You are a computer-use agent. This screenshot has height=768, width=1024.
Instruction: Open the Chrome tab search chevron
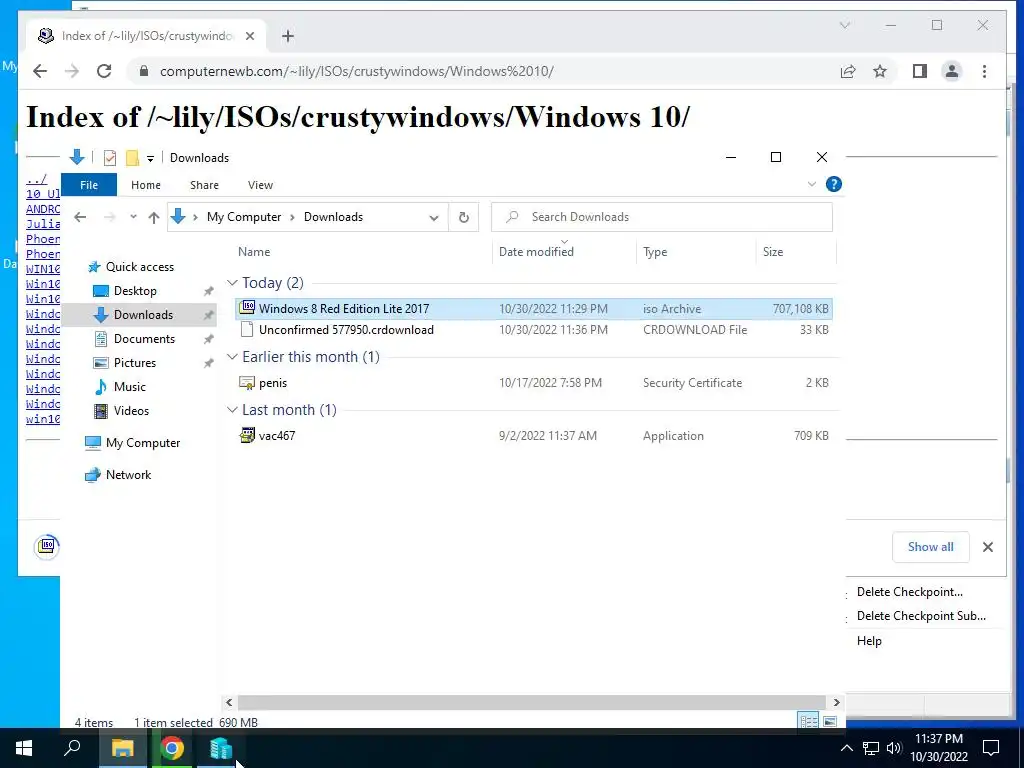point(845,25)
